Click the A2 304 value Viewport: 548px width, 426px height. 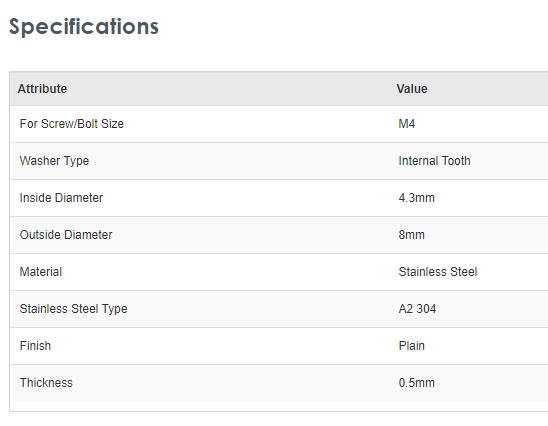417,309
